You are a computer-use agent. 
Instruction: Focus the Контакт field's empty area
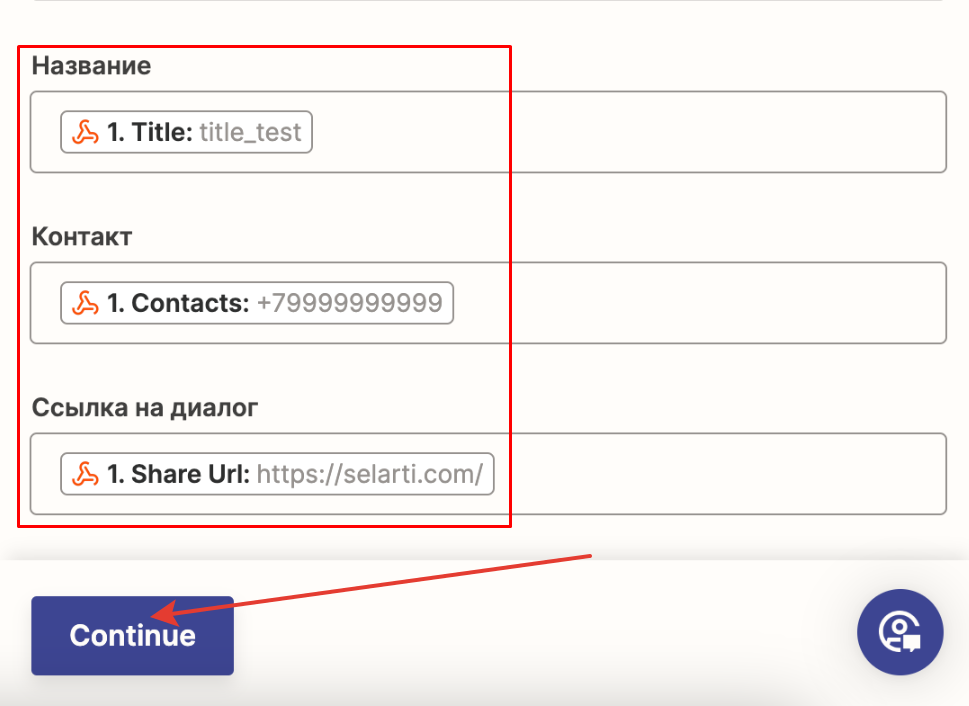(700, 303)
